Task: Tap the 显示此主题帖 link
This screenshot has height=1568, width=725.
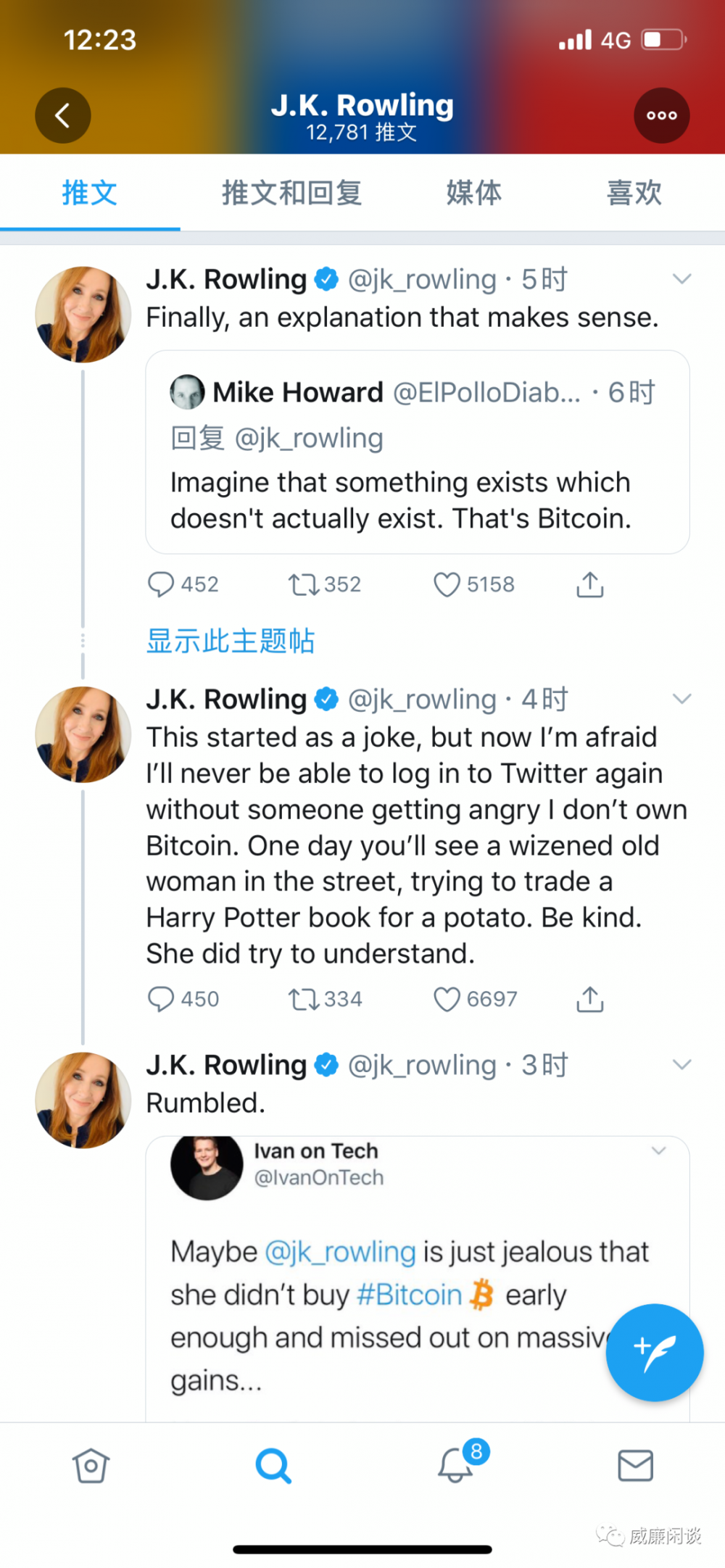Action: [x=231, y=642]
